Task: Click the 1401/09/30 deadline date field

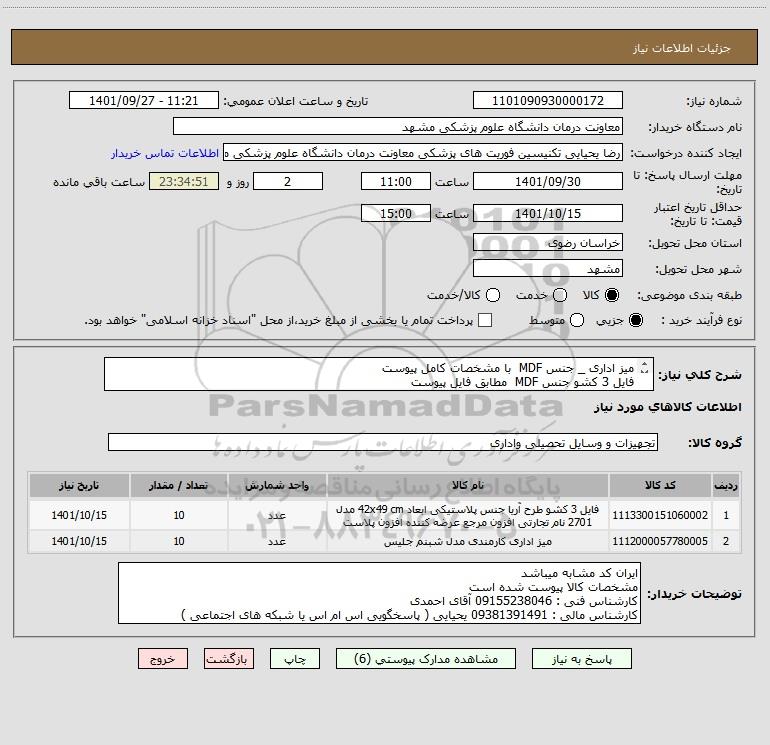Action: [x=548, y=181]
